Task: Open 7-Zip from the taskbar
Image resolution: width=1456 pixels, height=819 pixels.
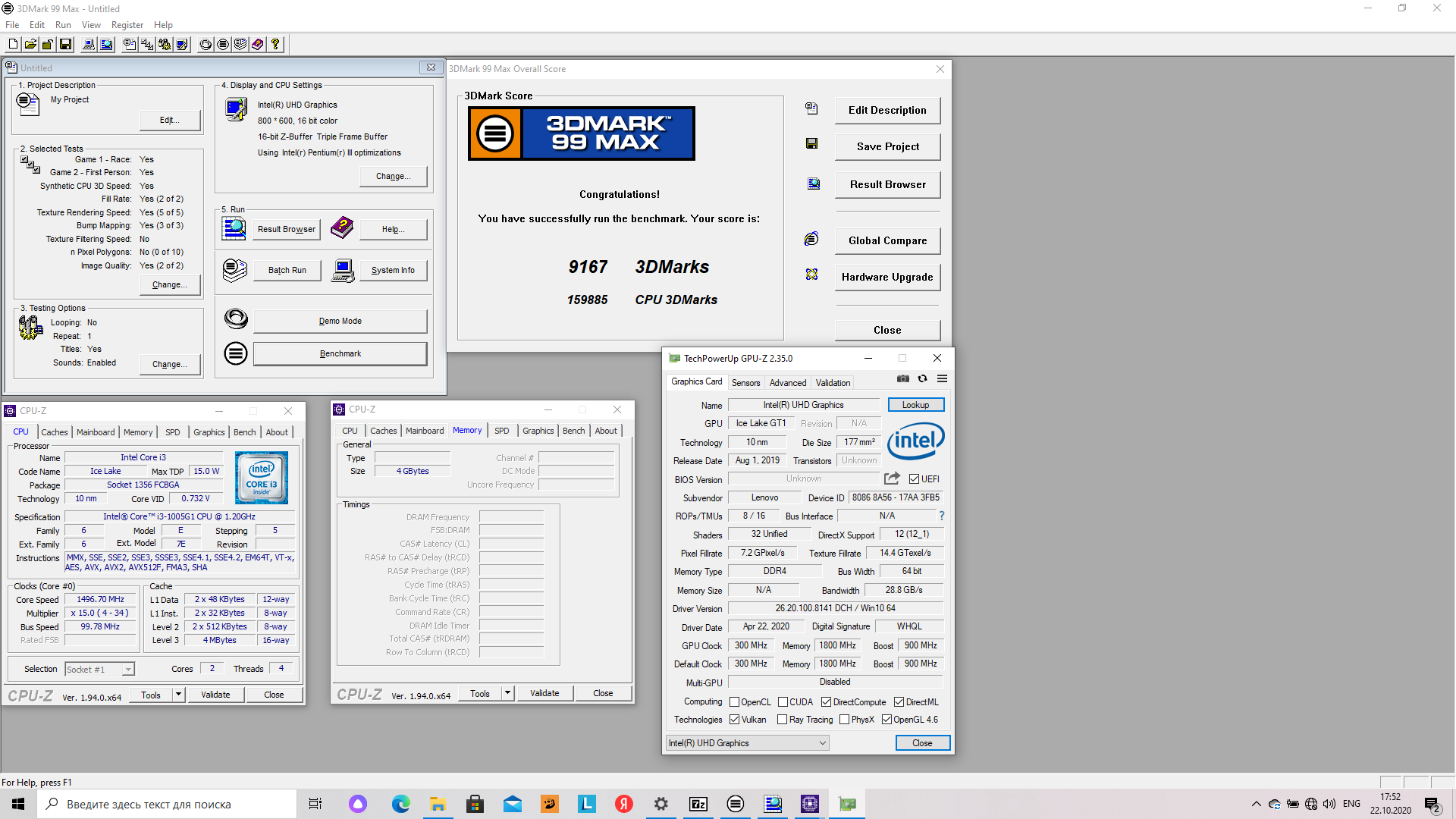Action: (x=698, y=804)
